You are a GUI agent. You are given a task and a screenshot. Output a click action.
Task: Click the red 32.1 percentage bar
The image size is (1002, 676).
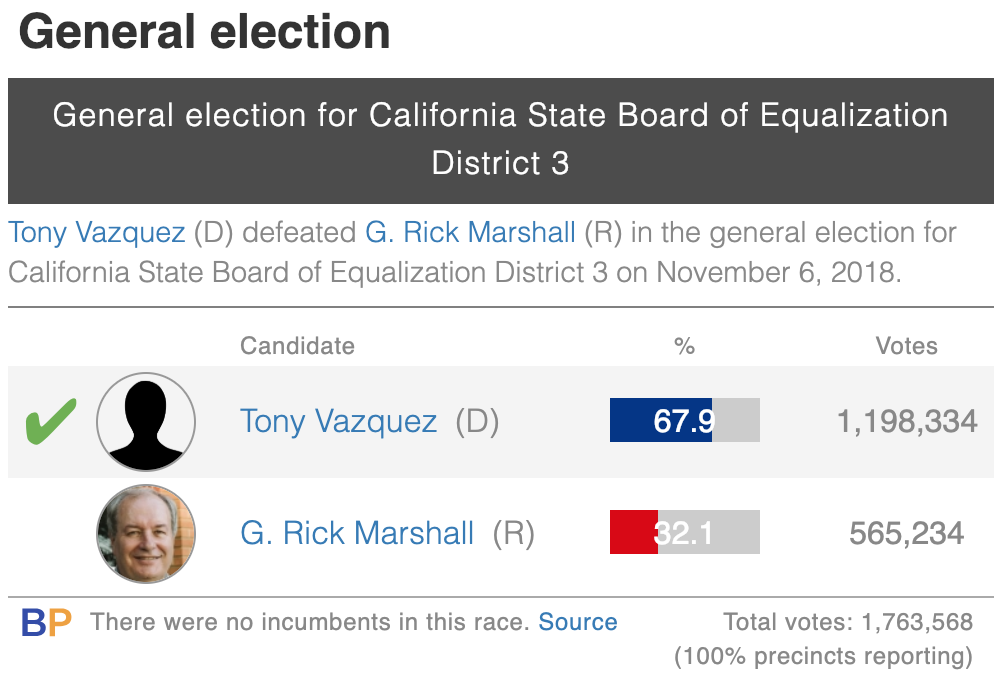(x=684, y=532)
